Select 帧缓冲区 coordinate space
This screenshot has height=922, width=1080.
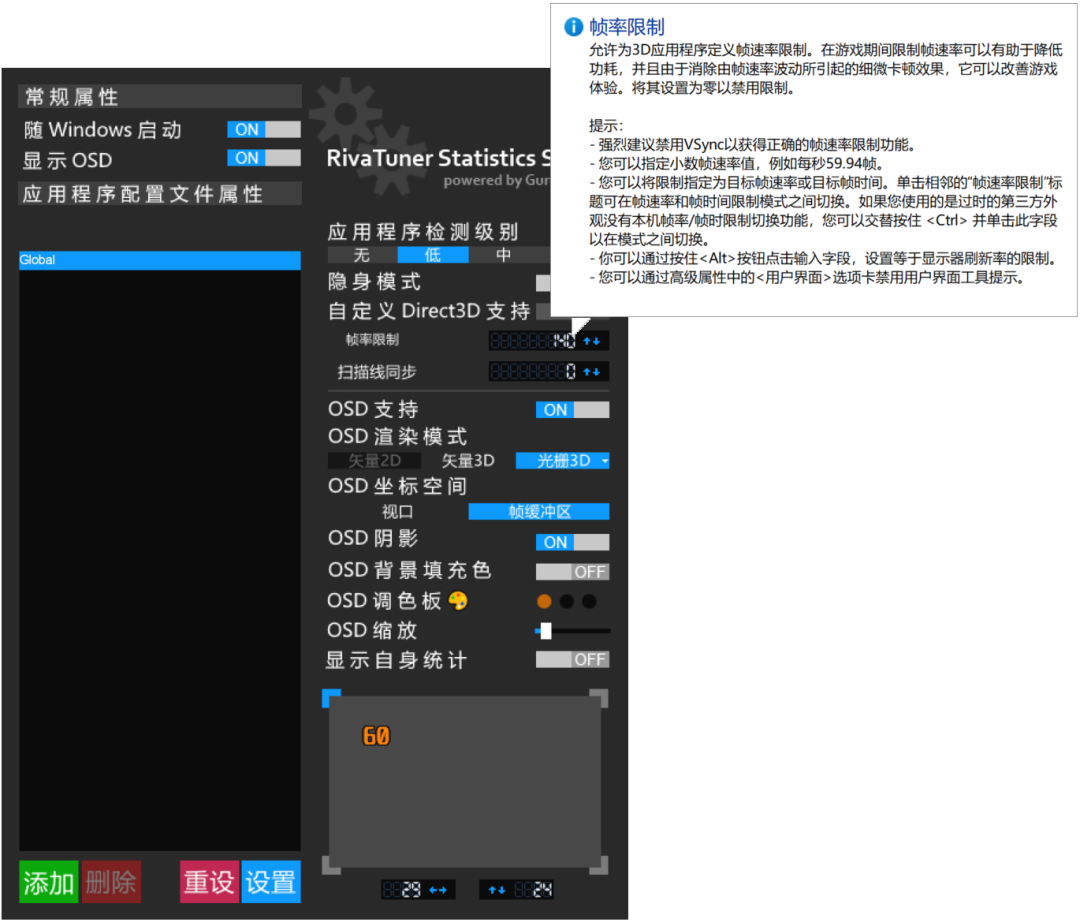pyautogui.click(x=539, y=512)
